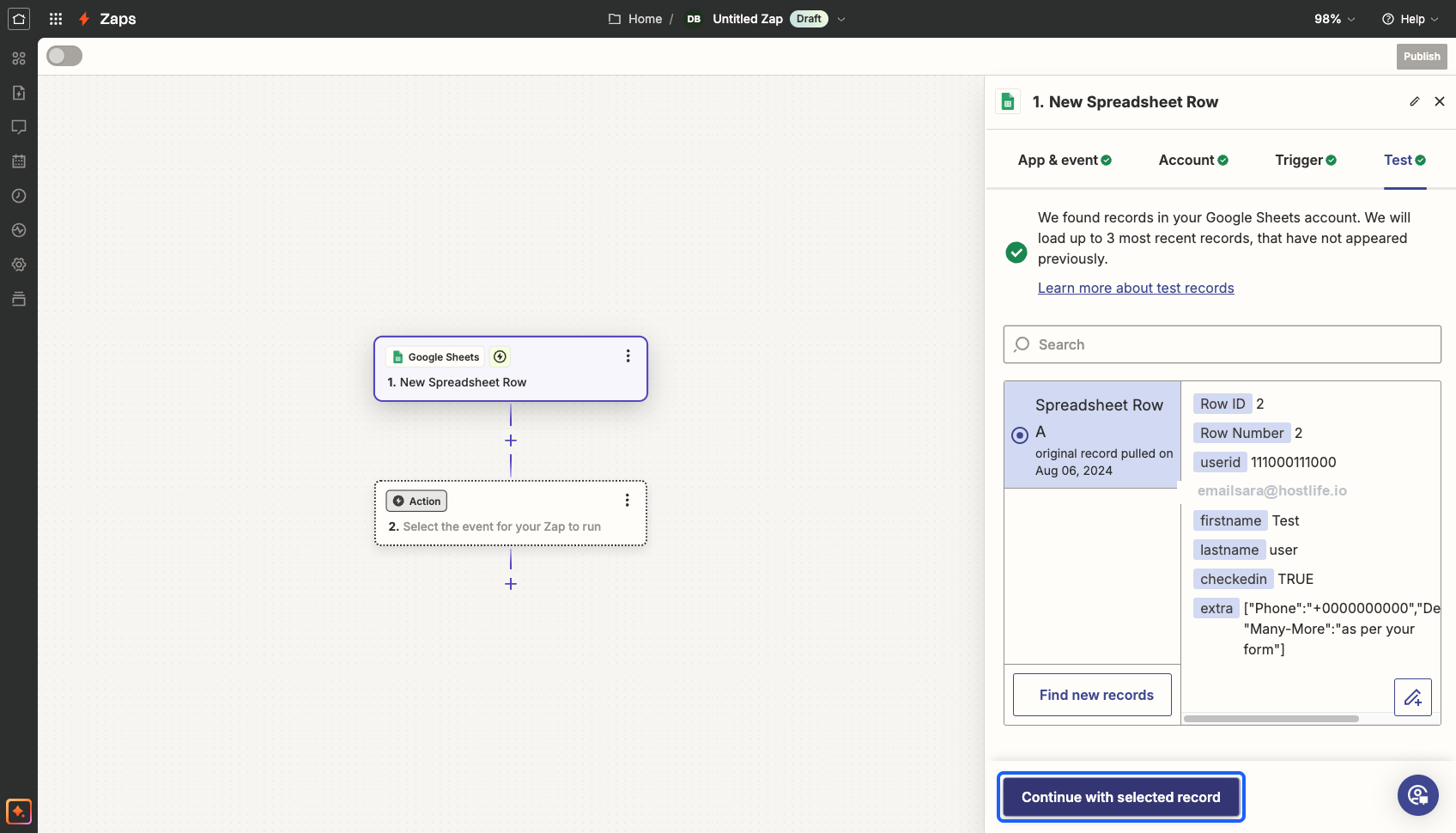Open the Help dropdown menu

pyautogui.click(x=1410, y=19)
